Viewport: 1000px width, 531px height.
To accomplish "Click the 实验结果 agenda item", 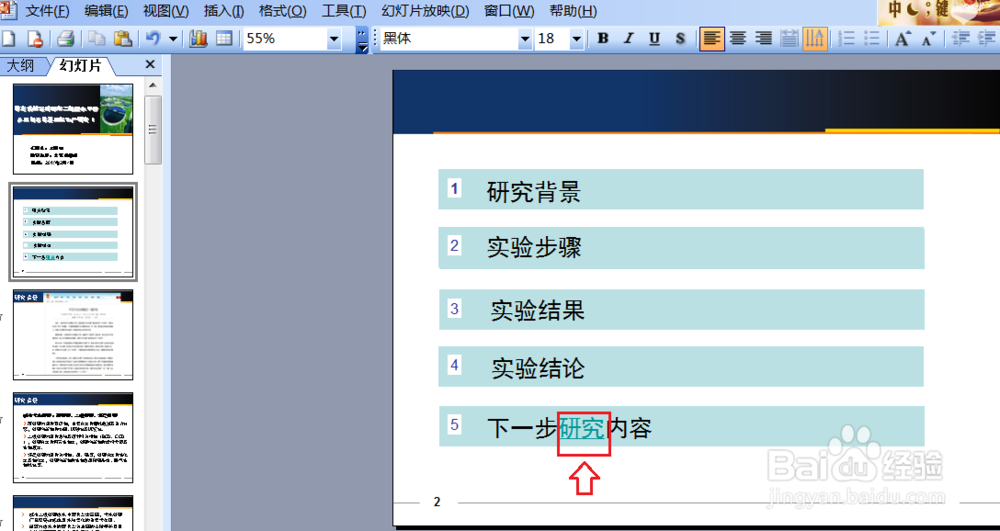I will pyautogui.click(x=537, y=310).
